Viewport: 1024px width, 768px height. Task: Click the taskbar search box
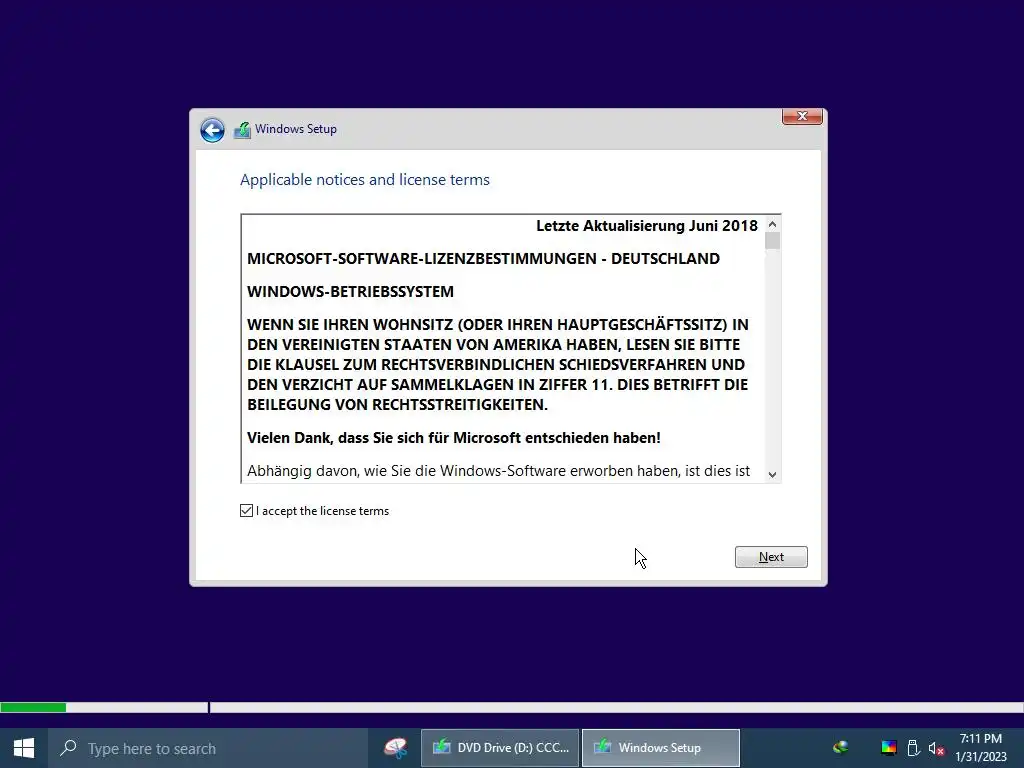(x=208, y=748)
